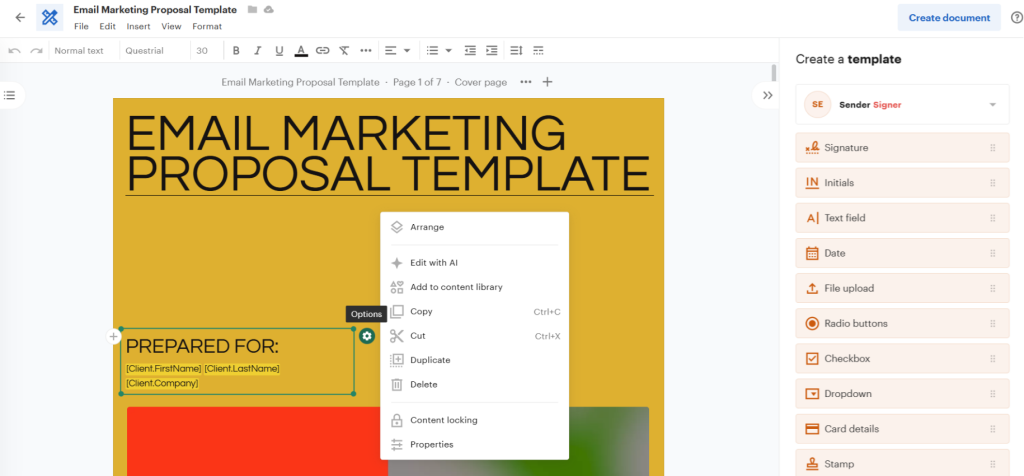1024x476 pixels.
Task: Choose Content locking in the menu
Action: [x=443, y=420]
